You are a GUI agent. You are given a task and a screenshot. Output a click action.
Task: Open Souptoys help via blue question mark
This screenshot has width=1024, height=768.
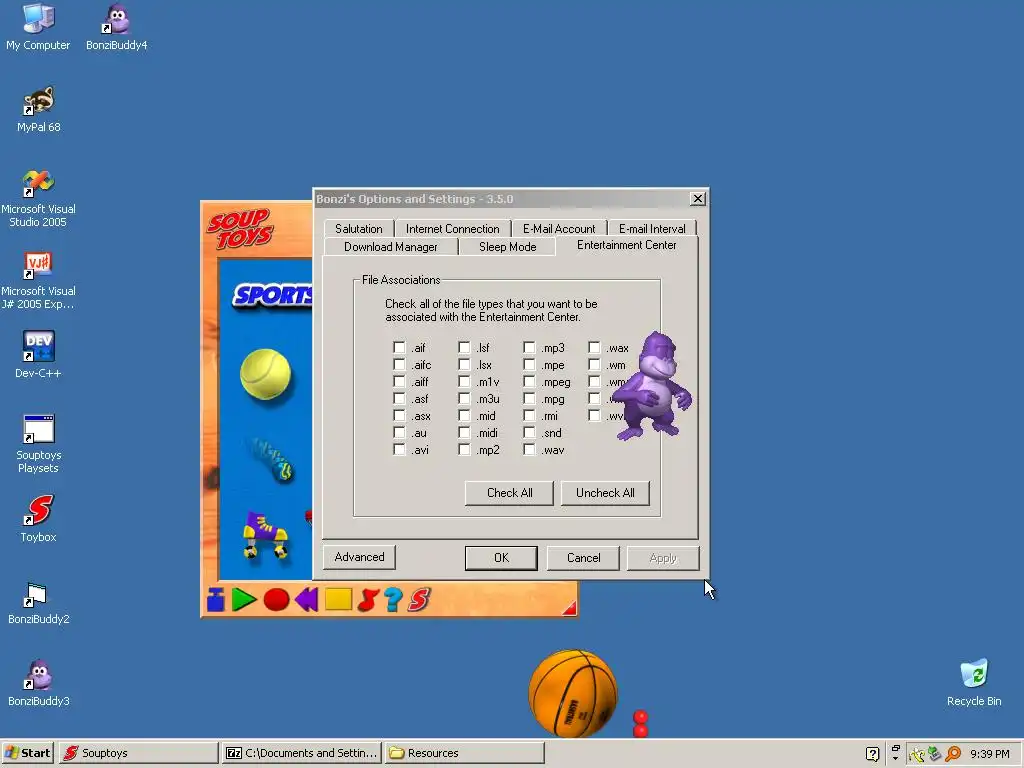click(393, 600)
